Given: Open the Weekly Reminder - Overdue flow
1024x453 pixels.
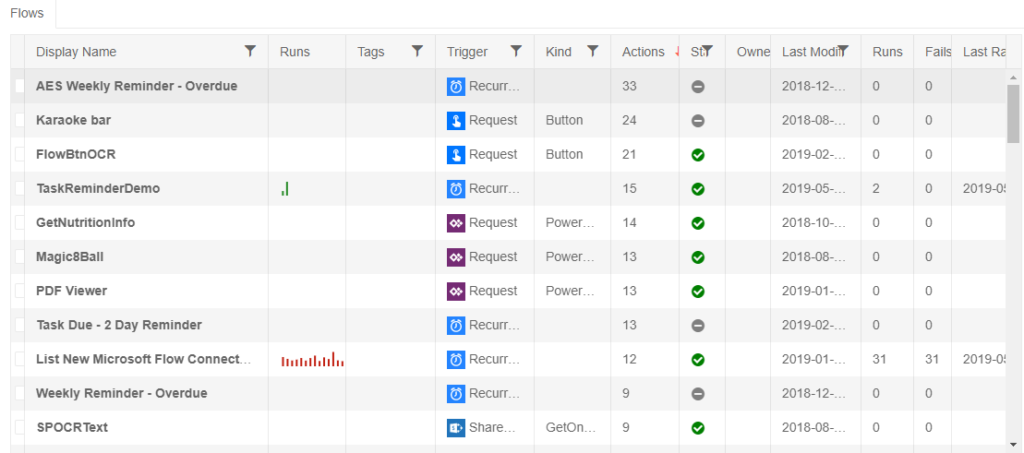Looking at the screenshot, I should tap(121, 393).
